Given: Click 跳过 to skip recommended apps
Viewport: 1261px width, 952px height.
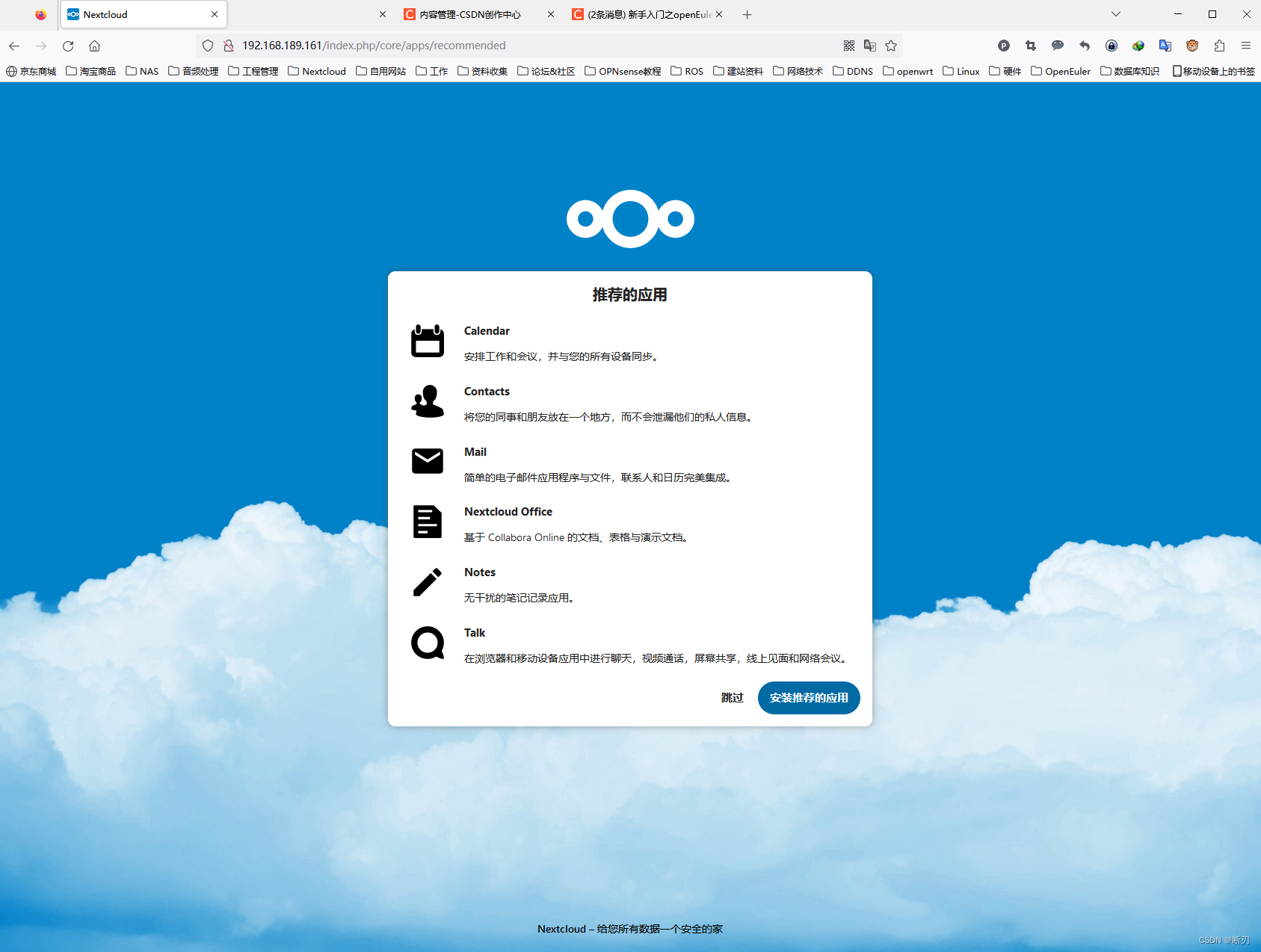Looking at the screenshot, I should [x=732, y=697].
